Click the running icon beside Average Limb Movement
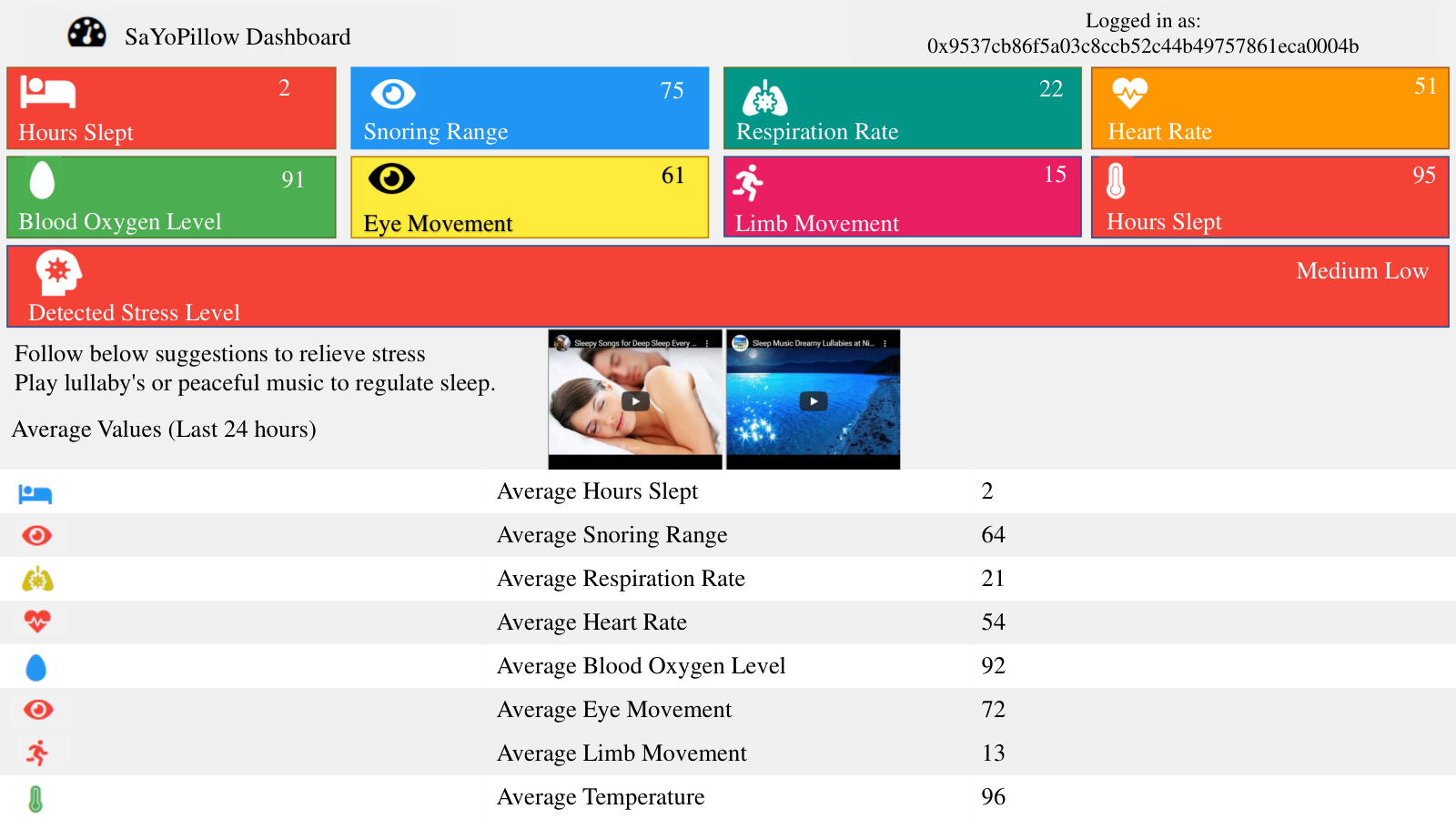The width and height of the screenshot is (1456, 819). [x=37, y=753]
